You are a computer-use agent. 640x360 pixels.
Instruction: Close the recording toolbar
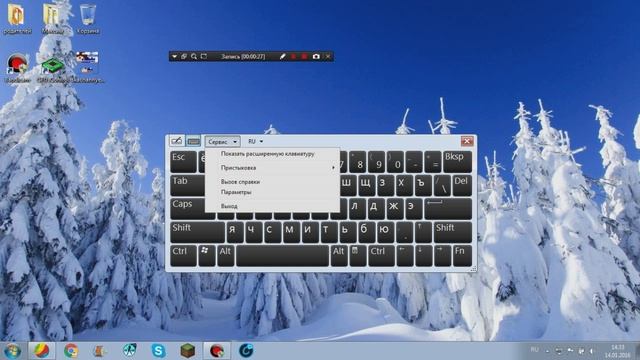point(328,56)
